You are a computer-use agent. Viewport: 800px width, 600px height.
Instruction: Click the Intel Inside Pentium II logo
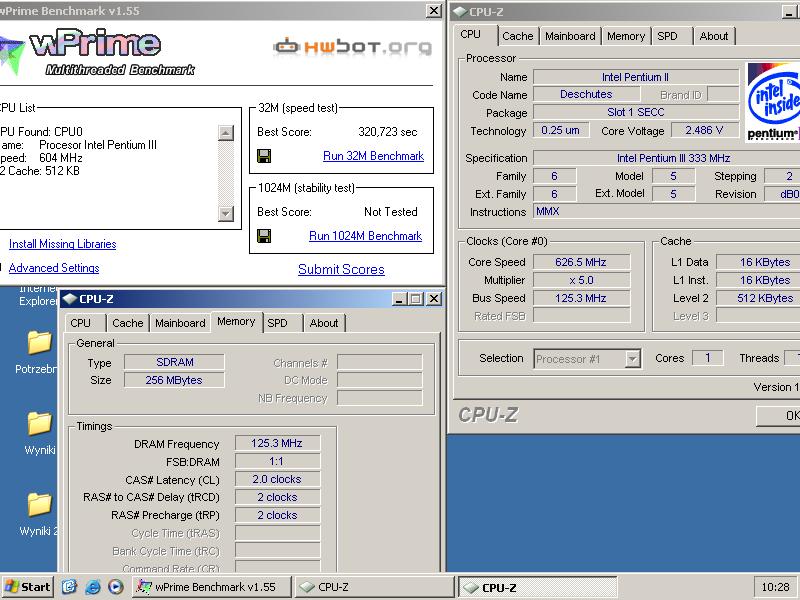[773, 102]
